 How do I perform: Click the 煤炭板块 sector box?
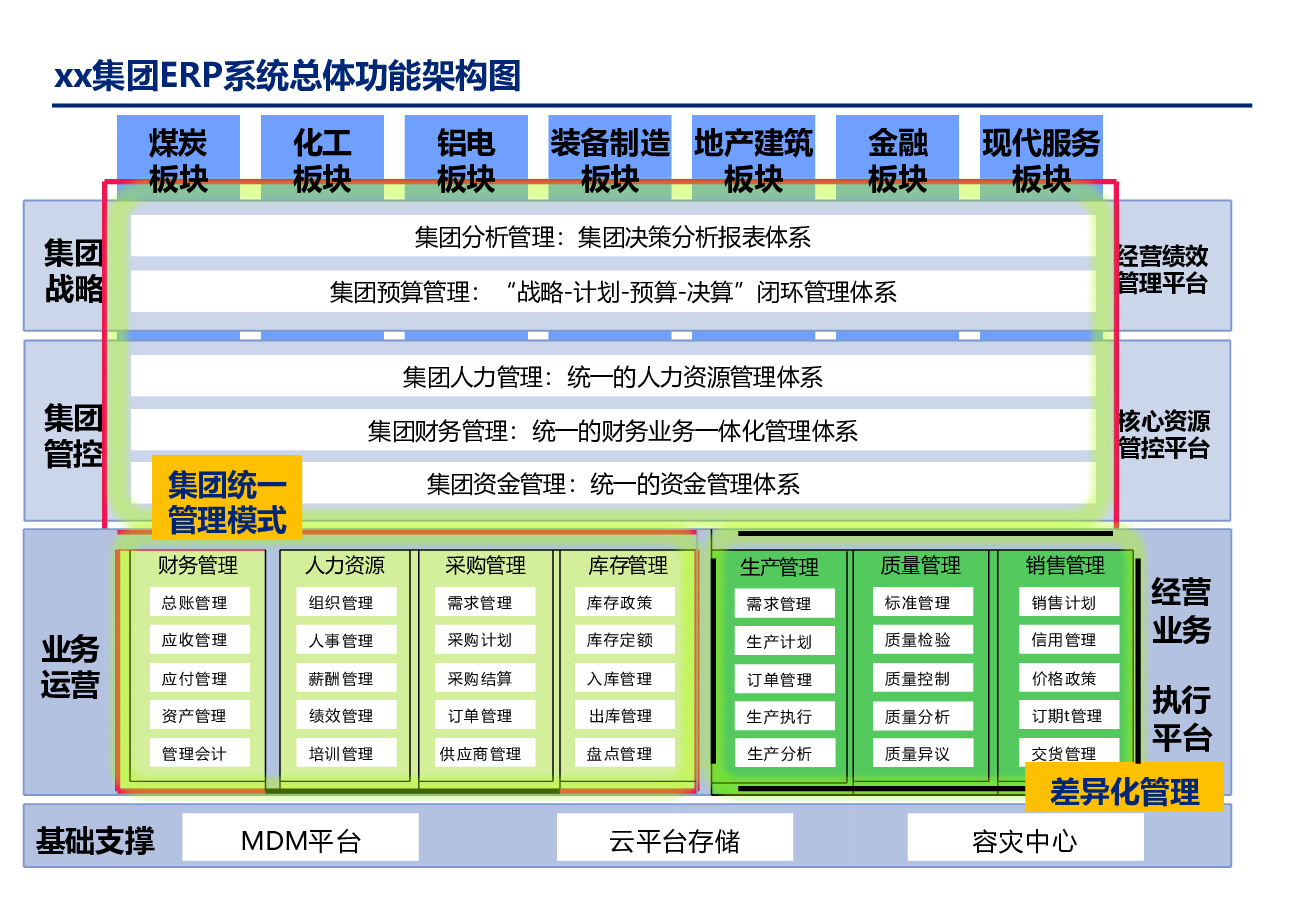pos(178,160)
